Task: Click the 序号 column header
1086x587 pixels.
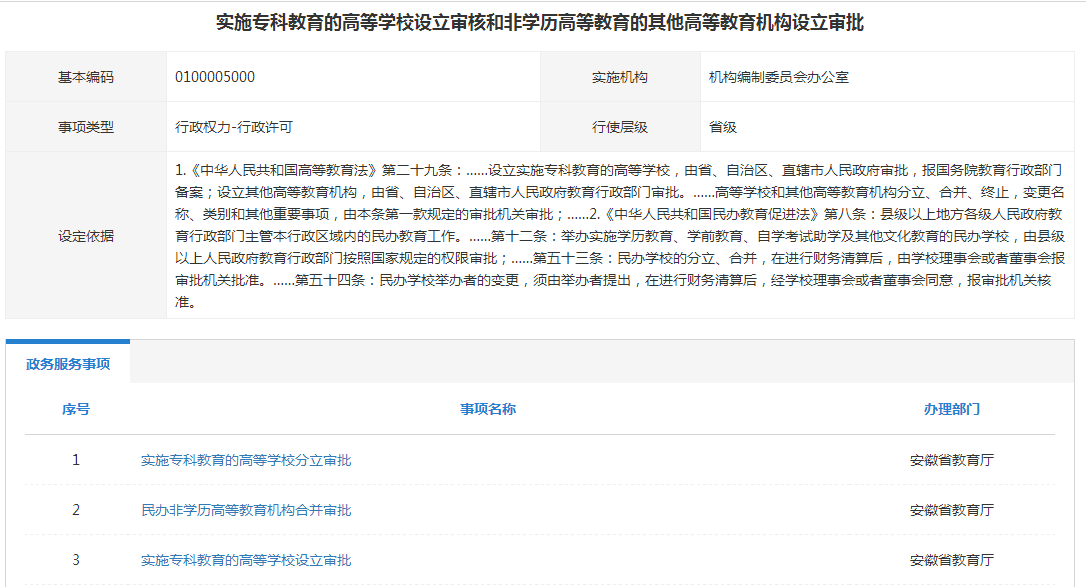Action: coord(76,409)
